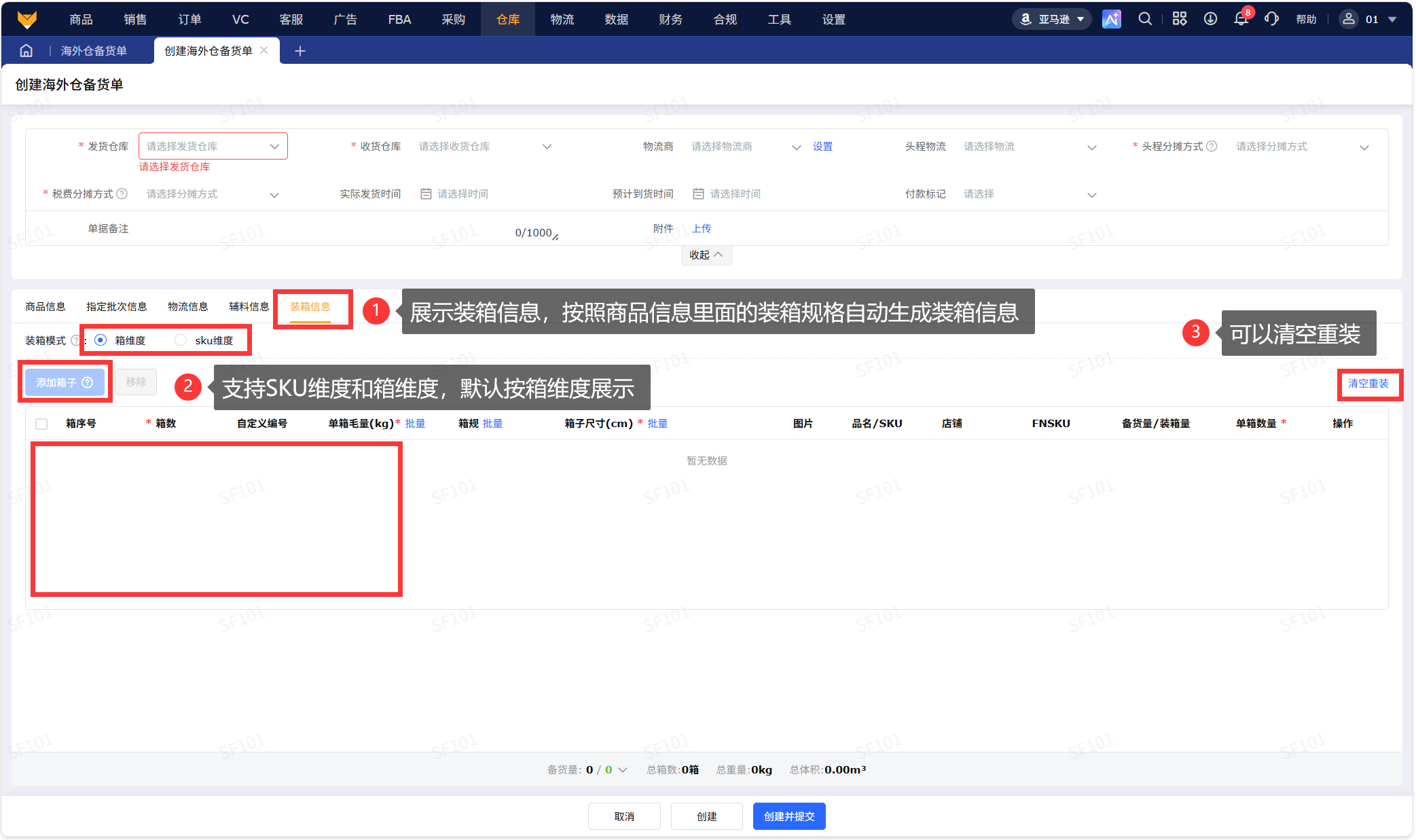Open the download center icon
The height and width of the screenshot is (840, 1416).
pyautogui.click(x=1210, y=19)
